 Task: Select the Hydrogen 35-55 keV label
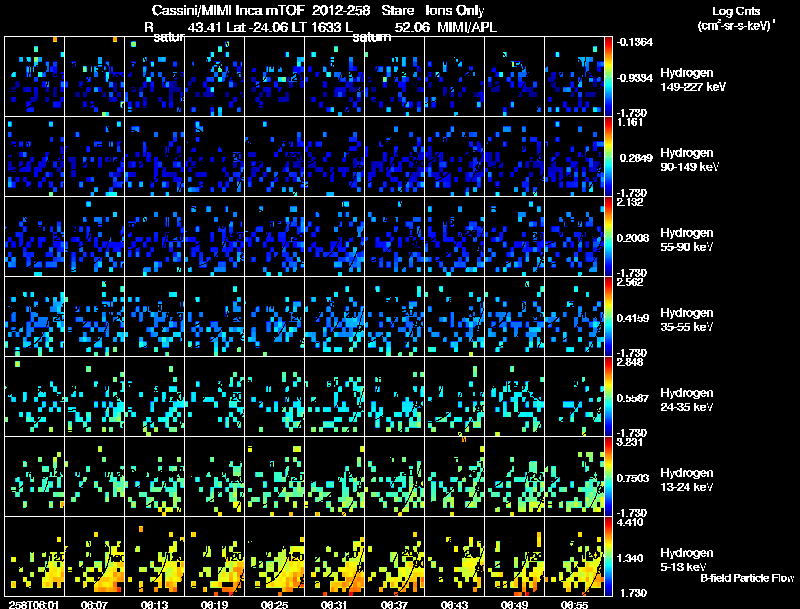click(687, 320)
